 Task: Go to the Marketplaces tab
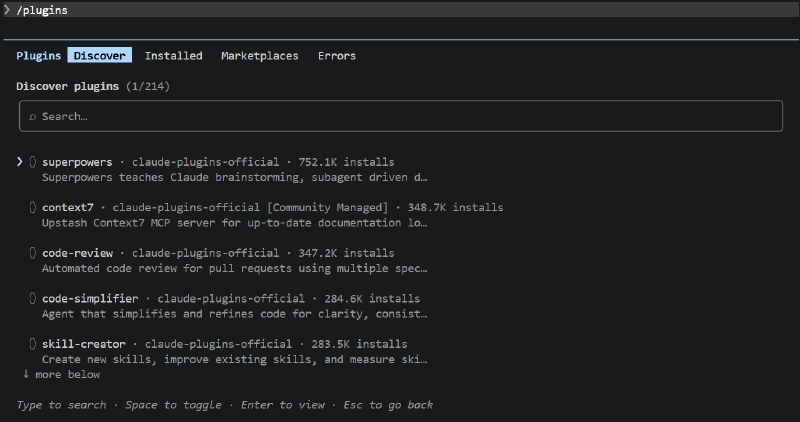pos(260,56)
